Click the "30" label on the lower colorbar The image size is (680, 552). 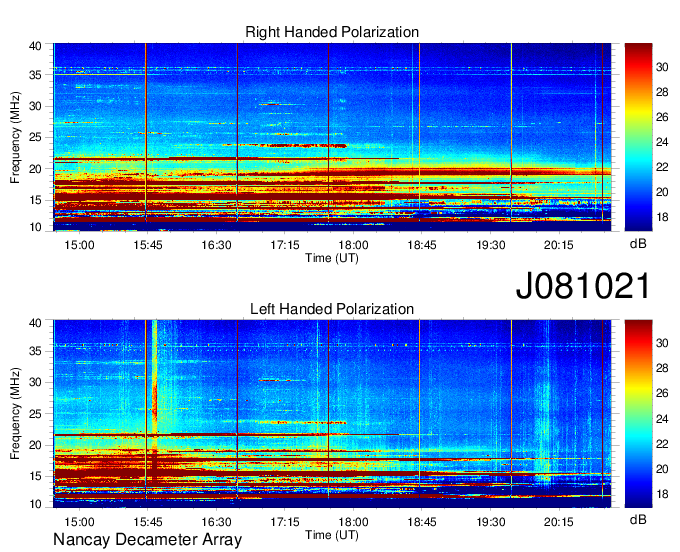coord(662,343)
